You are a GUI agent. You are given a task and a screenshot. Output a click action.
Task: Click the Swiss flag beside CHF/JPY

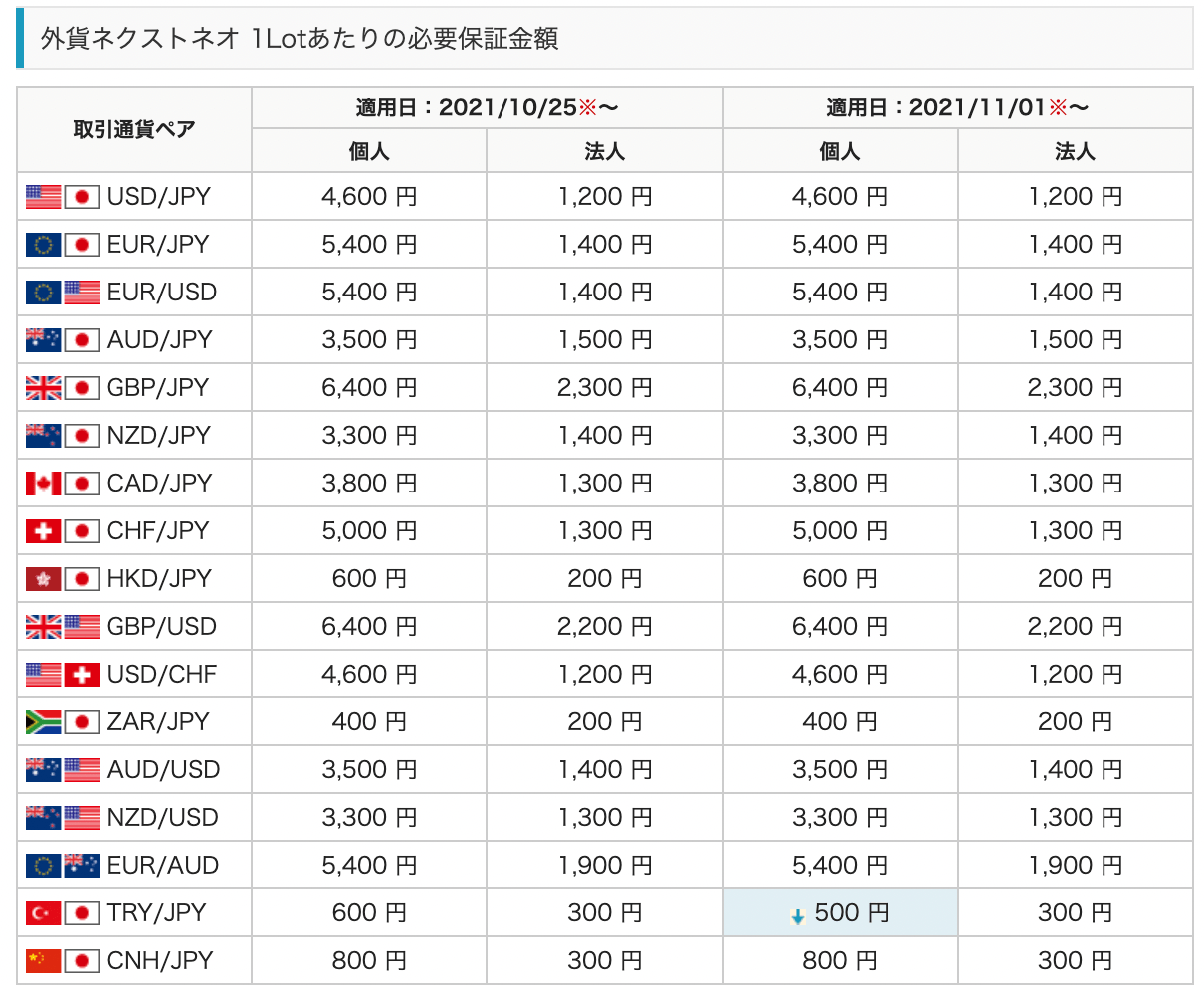44,531
